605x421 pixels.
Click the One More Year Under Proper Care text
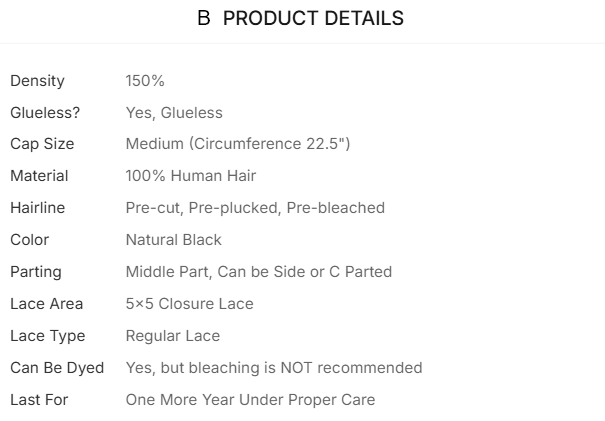click(250, 400)
